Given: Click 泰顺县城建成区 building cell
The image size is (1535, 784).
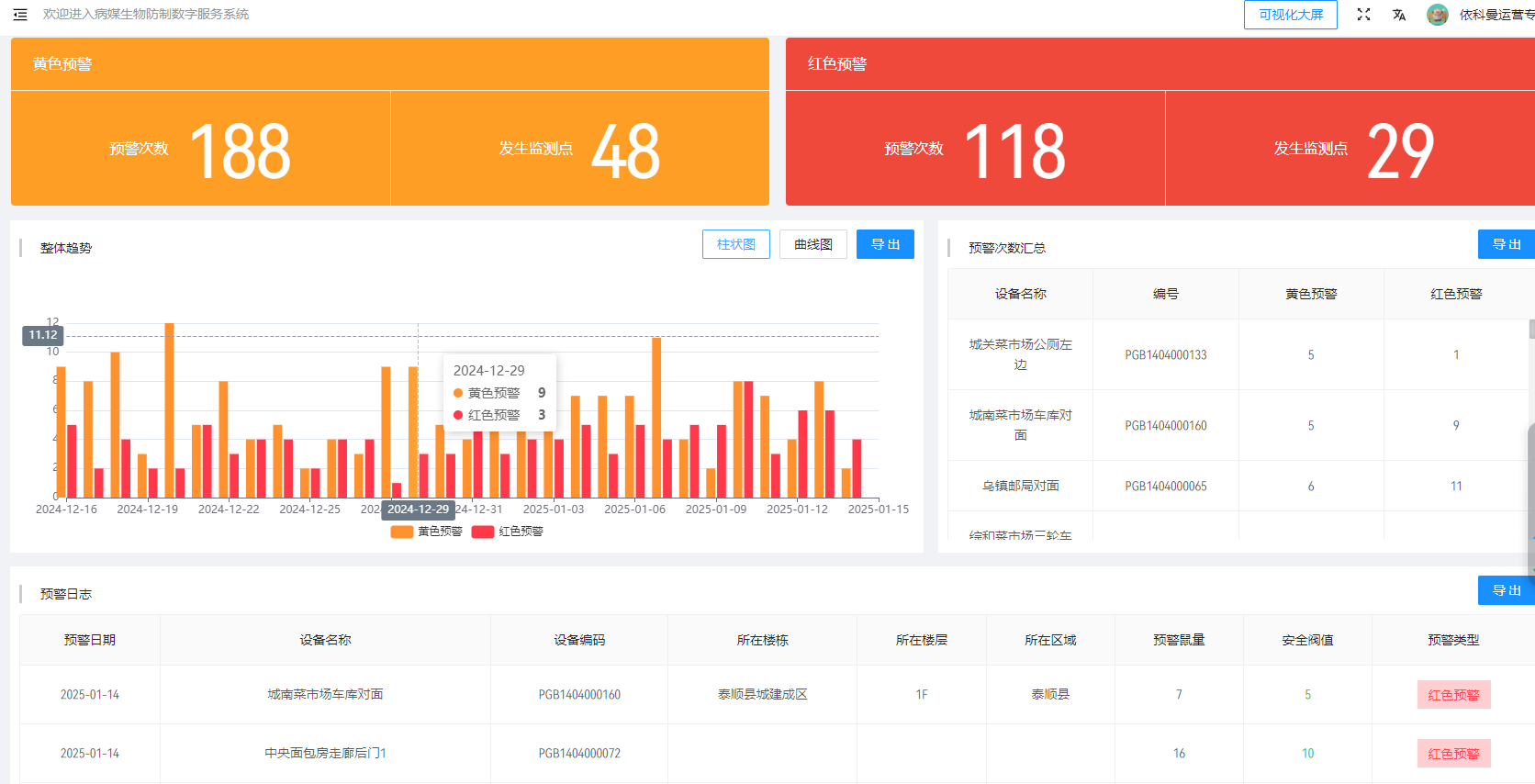Looking at the screenshot, I should (x=763, y=694).
